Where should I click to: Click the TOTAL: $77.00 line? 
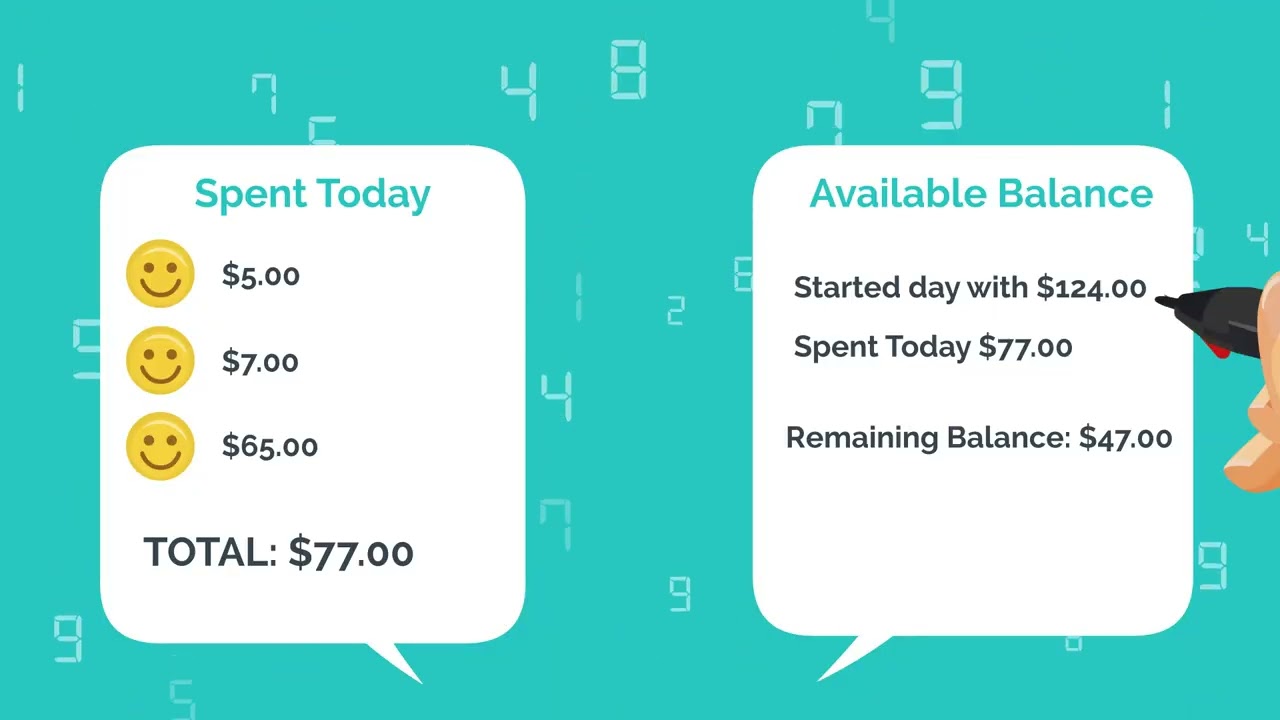(278, 552)
